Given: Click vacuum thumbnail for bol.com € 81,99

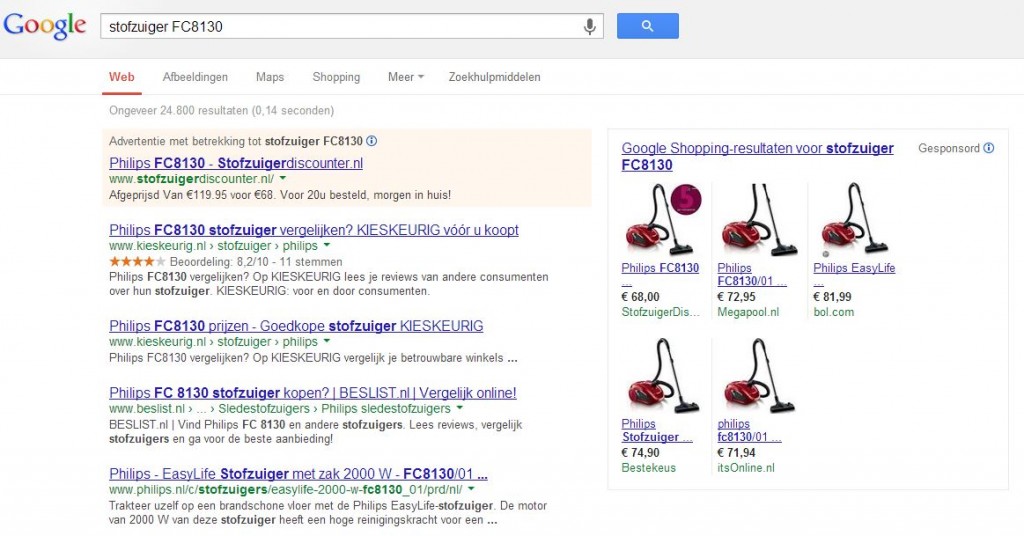Looking at the screenshot, I should 854,219.
